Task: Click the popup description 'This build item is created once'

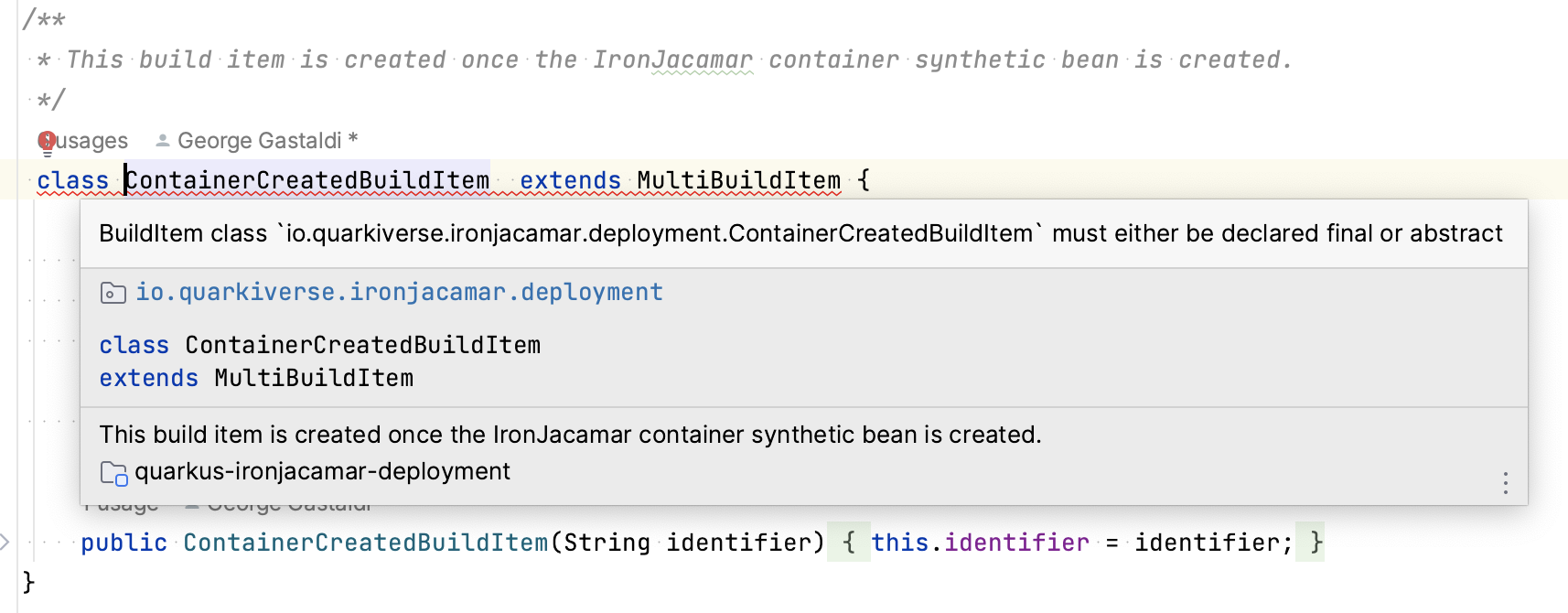Action: click(571, 435)
